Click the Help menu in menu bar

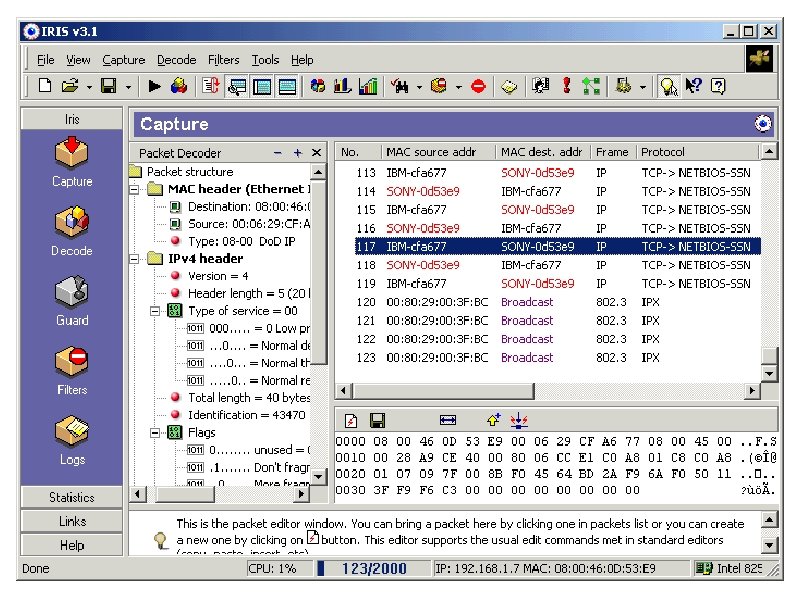(302, 60)
